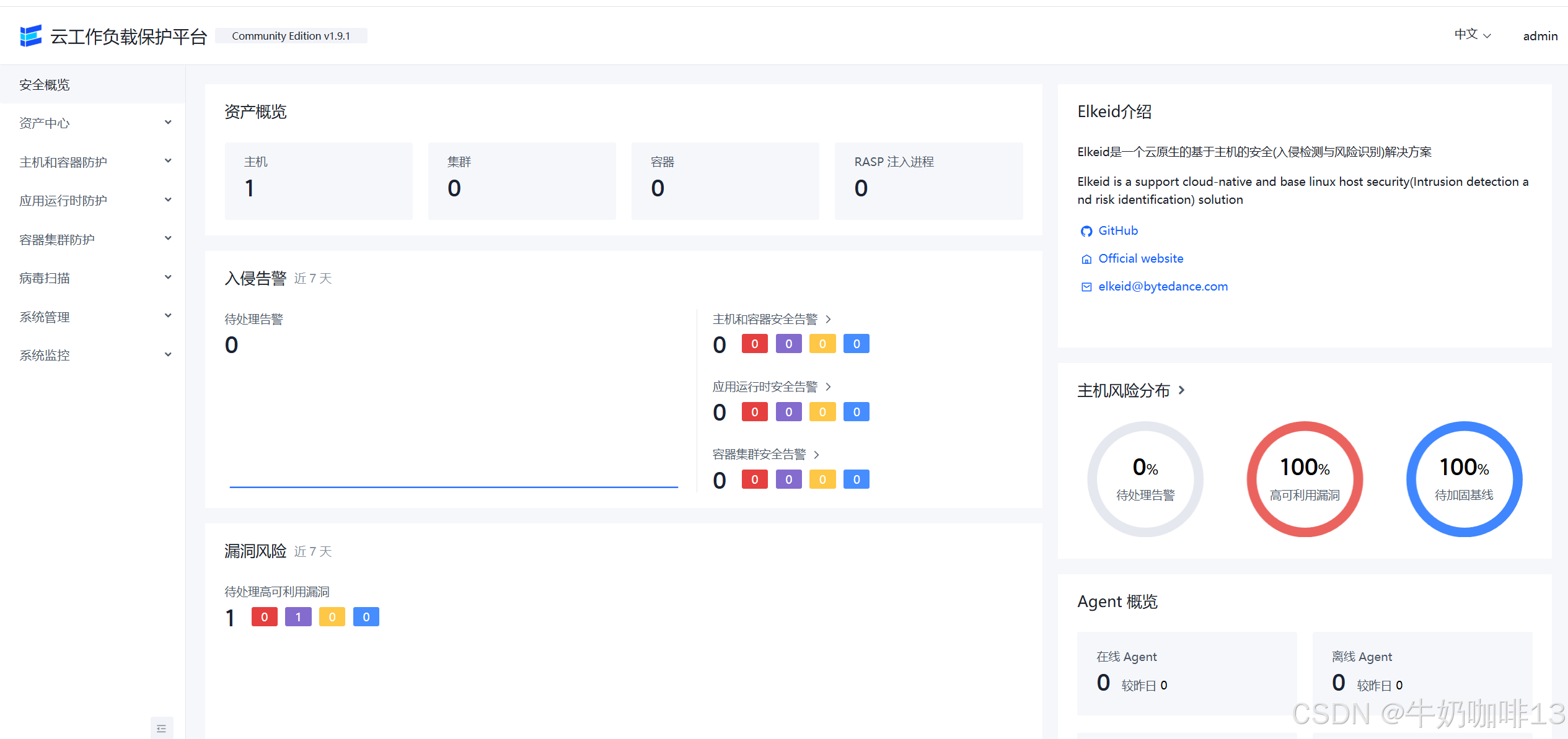Open 主机和容器防护 sidebar menu item
The height and width of the screenshot is (739, 1568).
92,162
